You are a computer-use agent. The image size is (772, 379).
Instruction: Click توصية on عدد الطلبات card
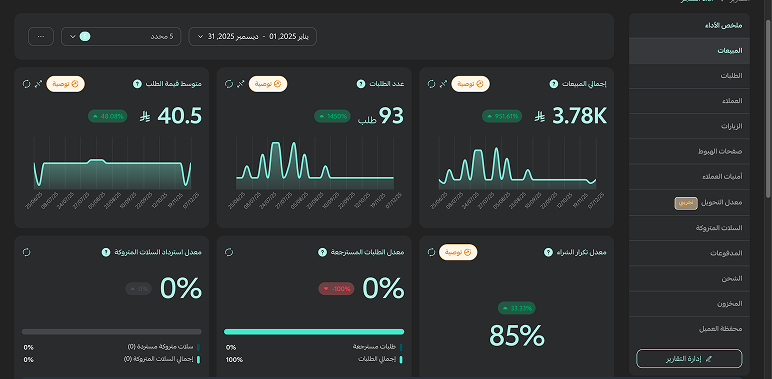pos(268,84)
